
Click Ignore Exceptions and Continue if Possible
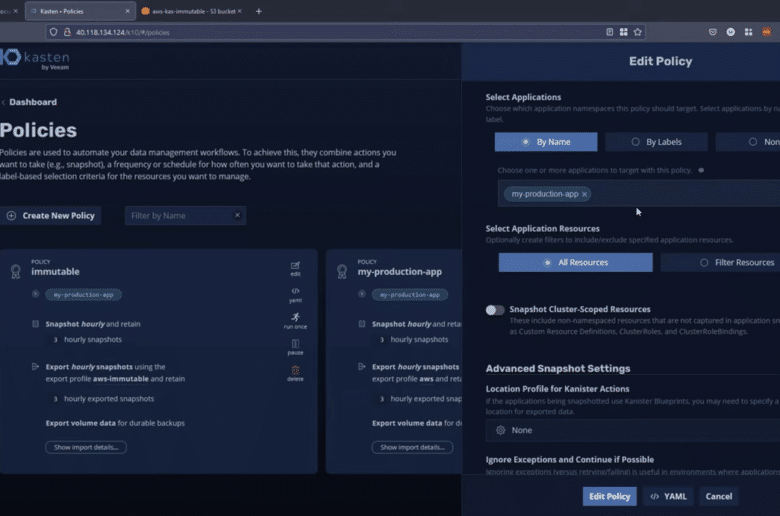click(570, 460)
